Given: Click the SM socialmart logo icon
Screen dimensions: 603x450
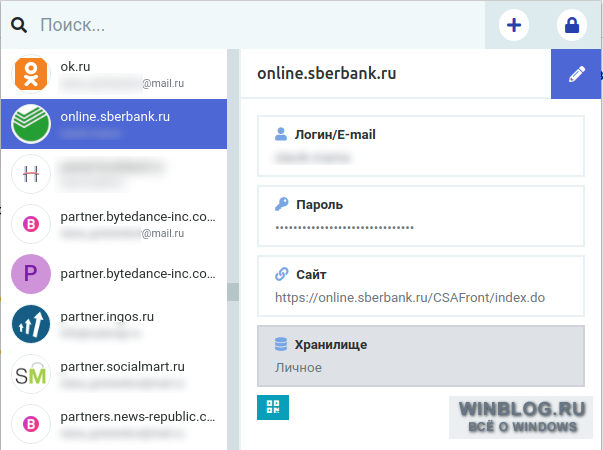Looking at the screenshot, I should (31, 374).
